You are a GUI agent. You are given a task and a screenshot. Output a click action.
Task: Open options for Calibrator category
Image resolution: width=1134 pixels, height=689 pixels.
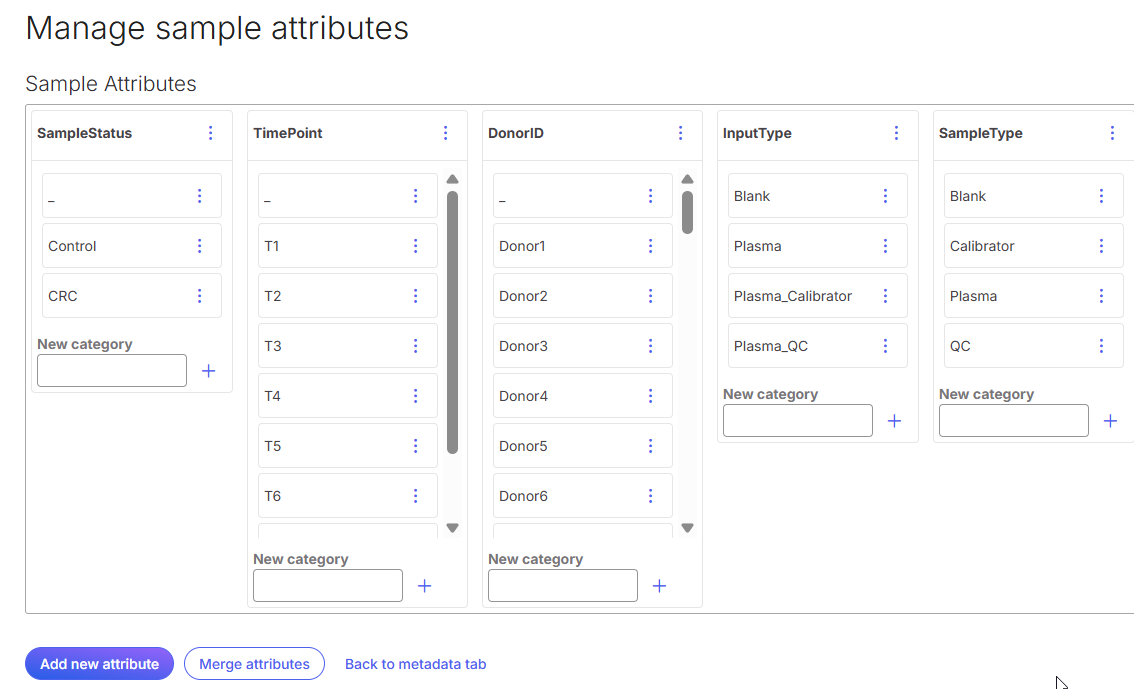1101,246
